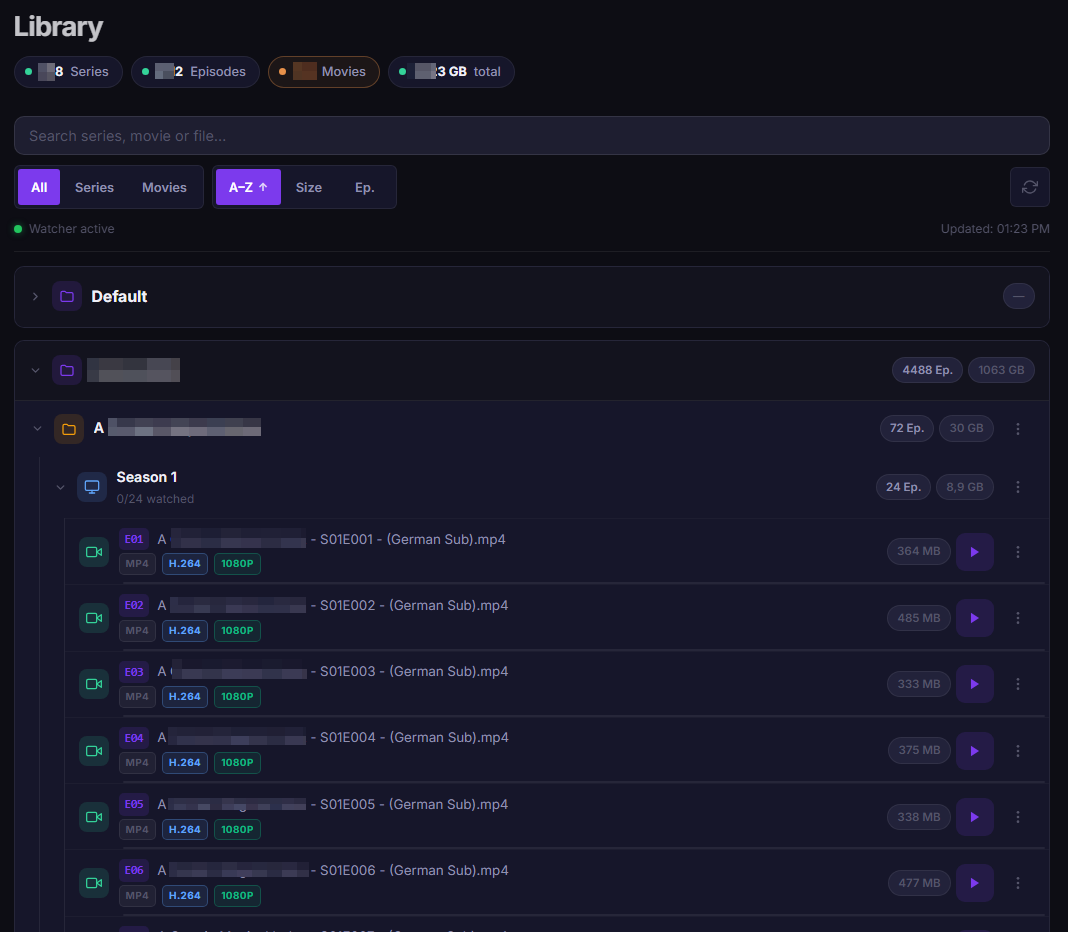1068x932 pixels.
Task: Click the 8,9 GB badge
Action: click(964, 487)
